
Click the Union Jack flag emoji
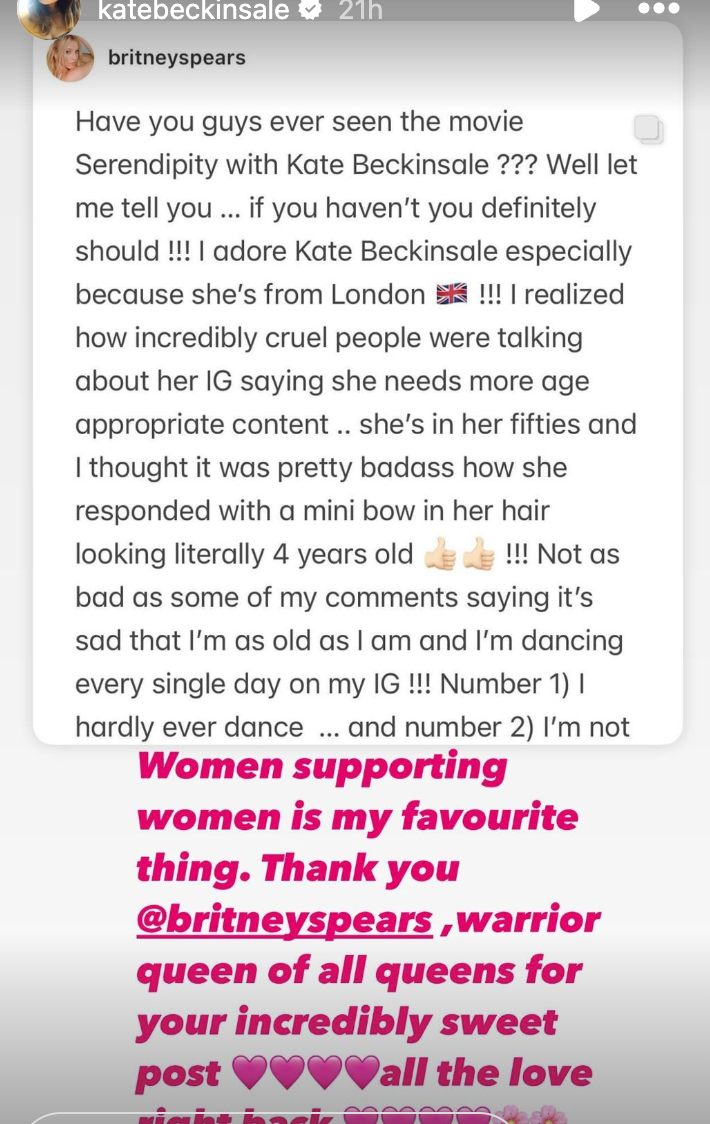click(452, 294)
